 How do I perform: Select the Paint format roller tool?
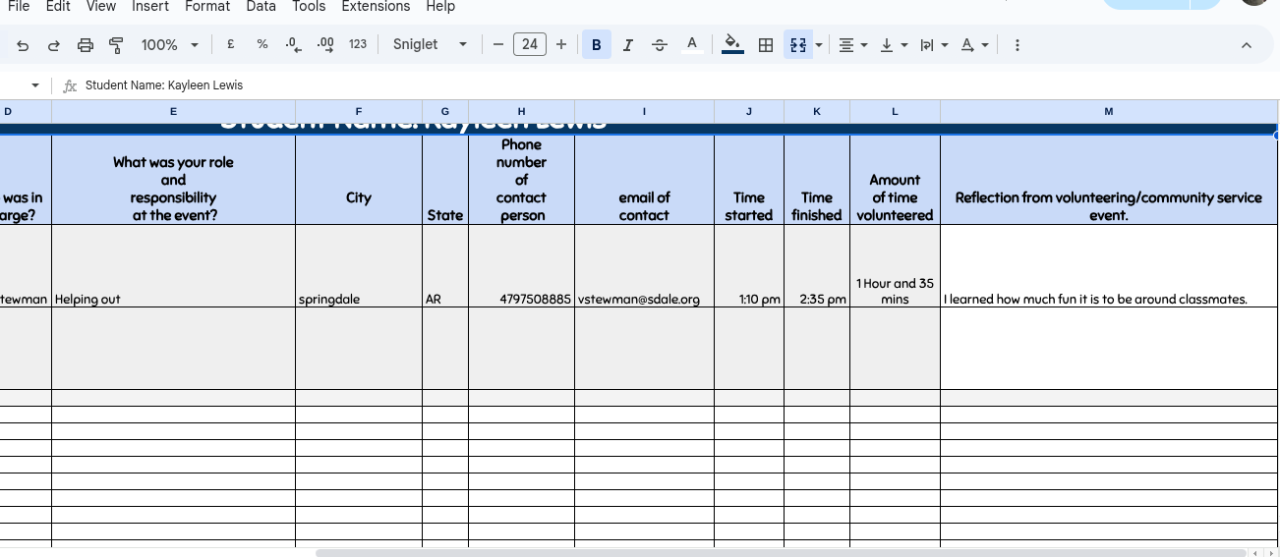click(x=115, y=45)
